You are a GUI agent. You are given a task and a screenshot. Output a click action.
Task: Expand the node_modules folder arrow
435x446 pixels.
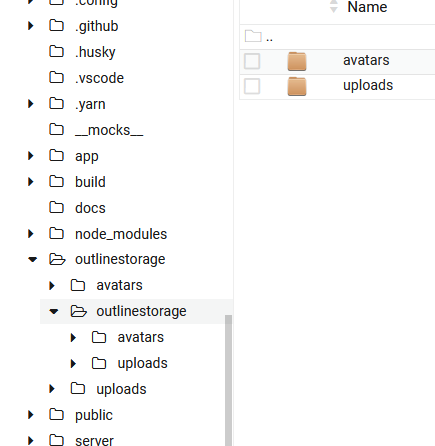(31, 234)
